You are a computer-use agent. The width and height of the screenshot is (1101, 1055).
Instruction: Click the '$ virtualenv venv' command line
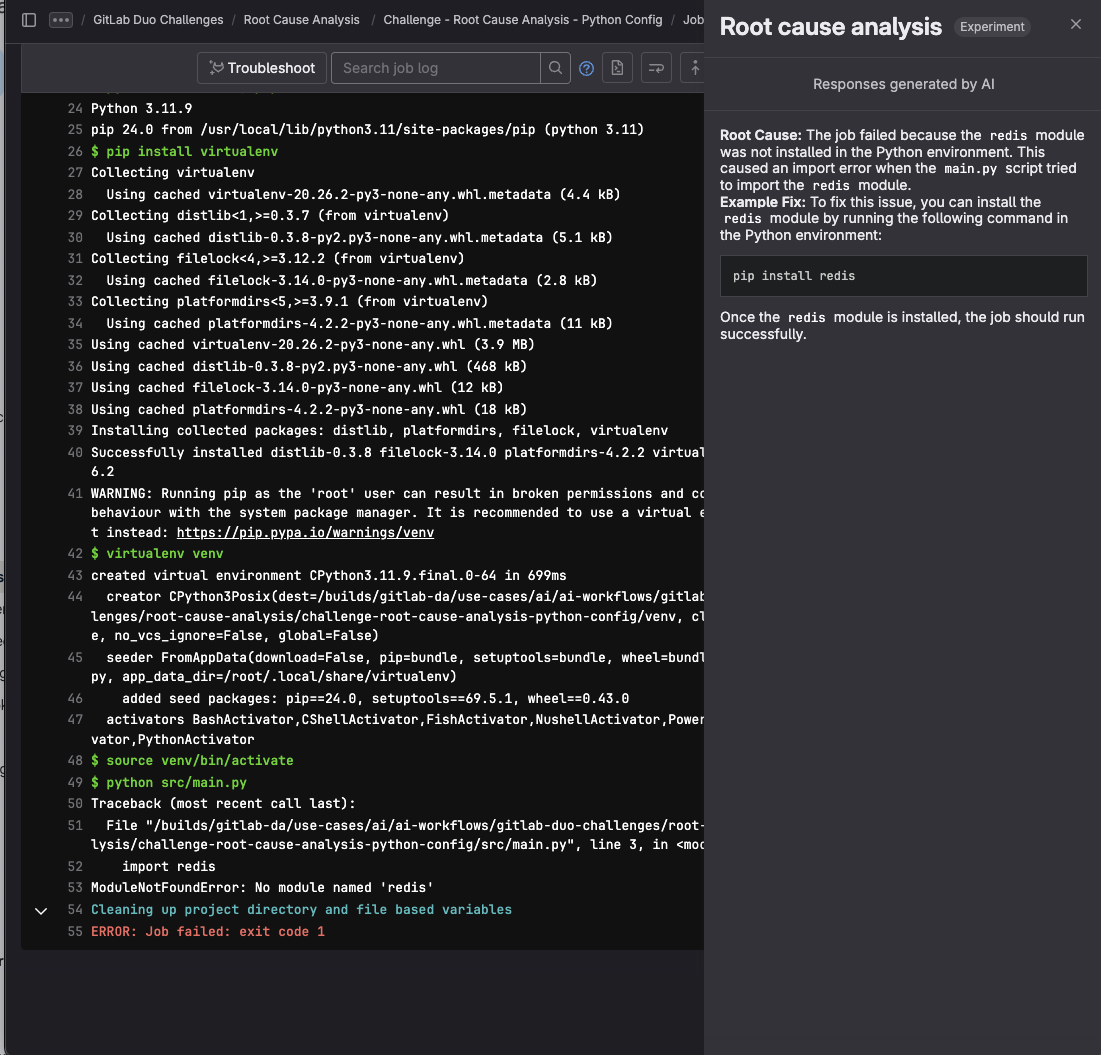tap(157, 553)
